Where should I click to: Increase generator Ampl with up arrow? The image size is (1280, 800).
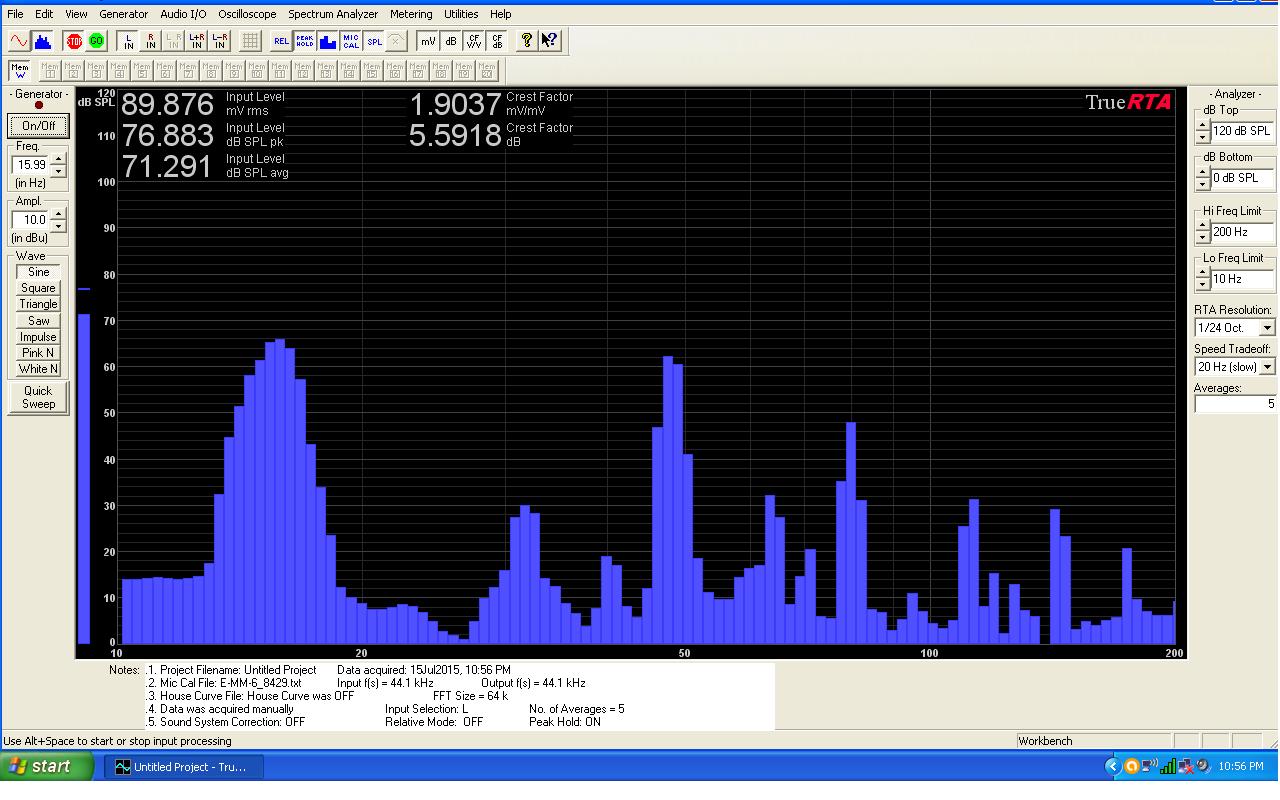click(x=59, y=214)
